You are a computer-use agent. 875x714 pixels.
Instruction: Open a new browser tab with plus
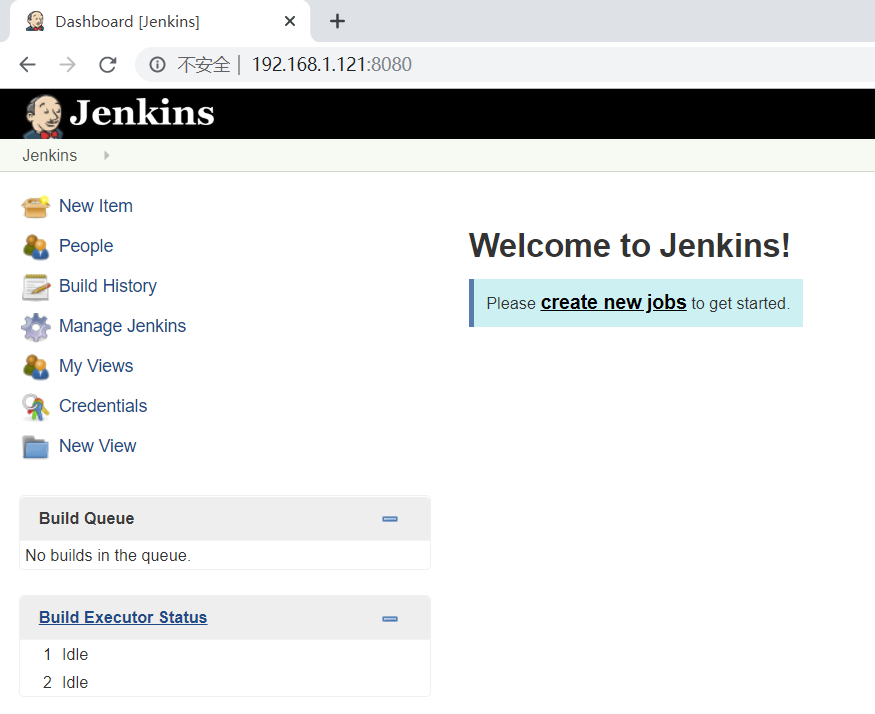coord(337,21)
